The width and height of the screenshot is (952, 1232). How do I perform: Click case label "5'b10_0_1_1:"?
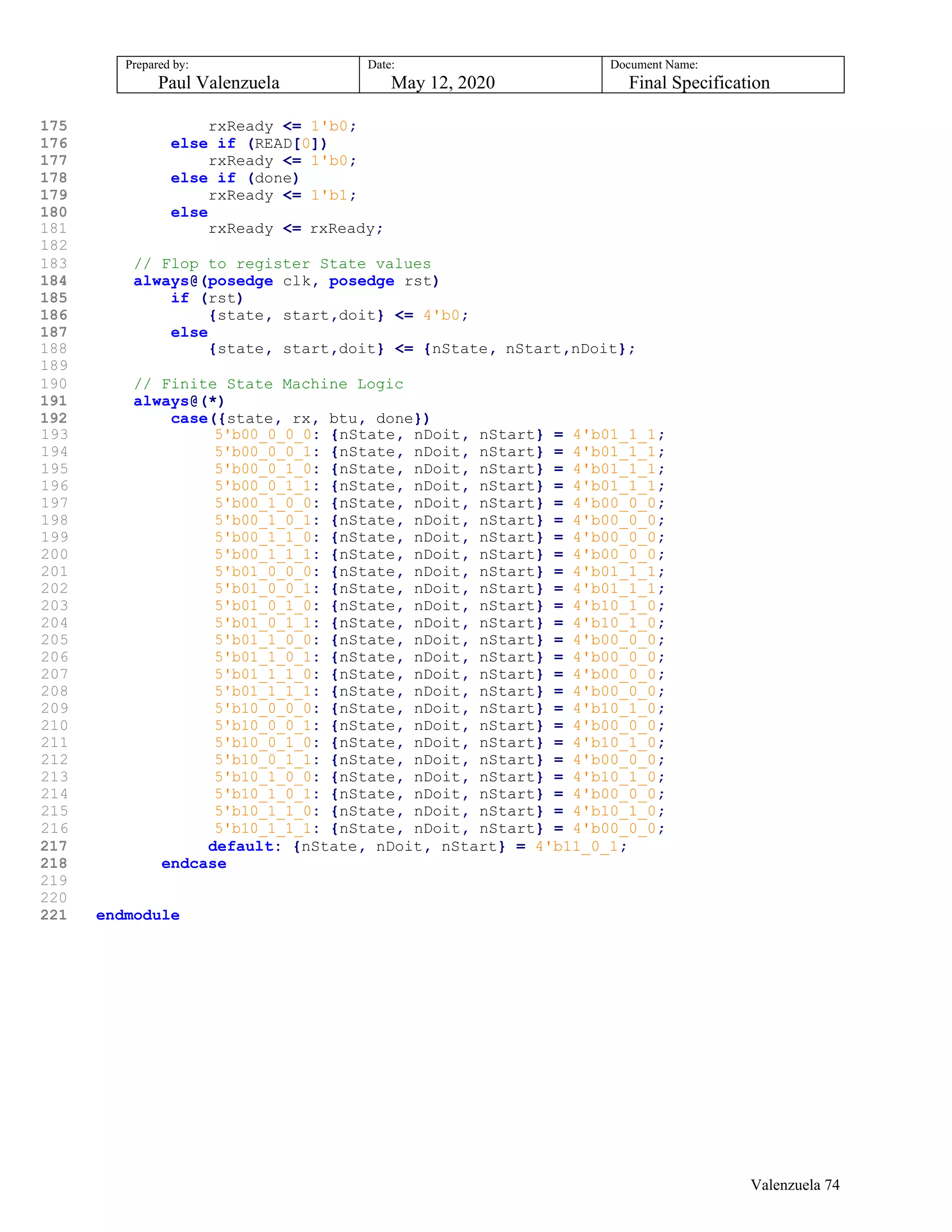coord(267,760)
